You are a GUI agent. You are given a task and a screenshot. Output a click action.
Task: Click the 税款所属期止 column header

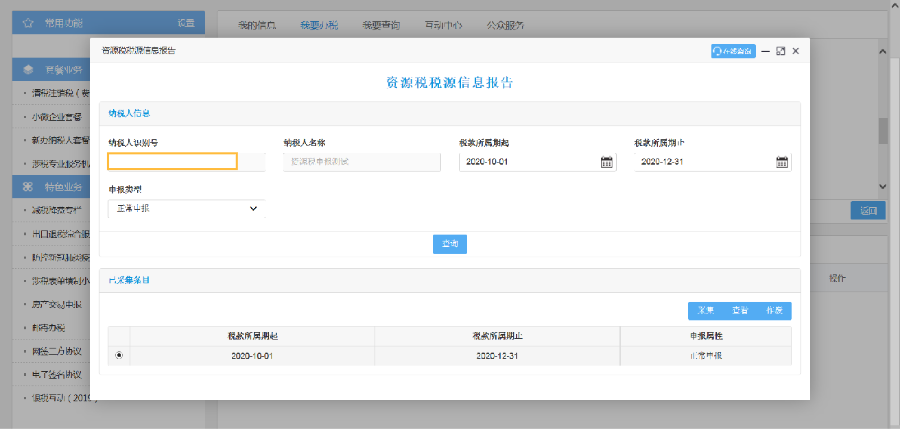pos(497,336)
